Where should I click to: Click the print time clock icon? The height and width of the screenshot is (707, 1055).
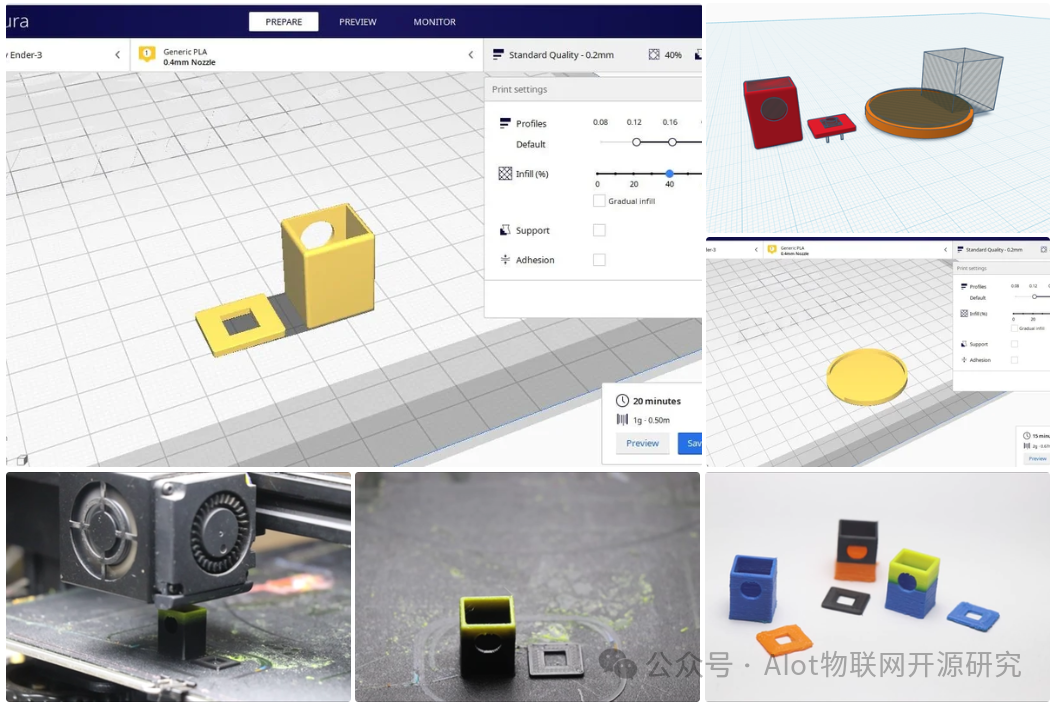point(623,400)
